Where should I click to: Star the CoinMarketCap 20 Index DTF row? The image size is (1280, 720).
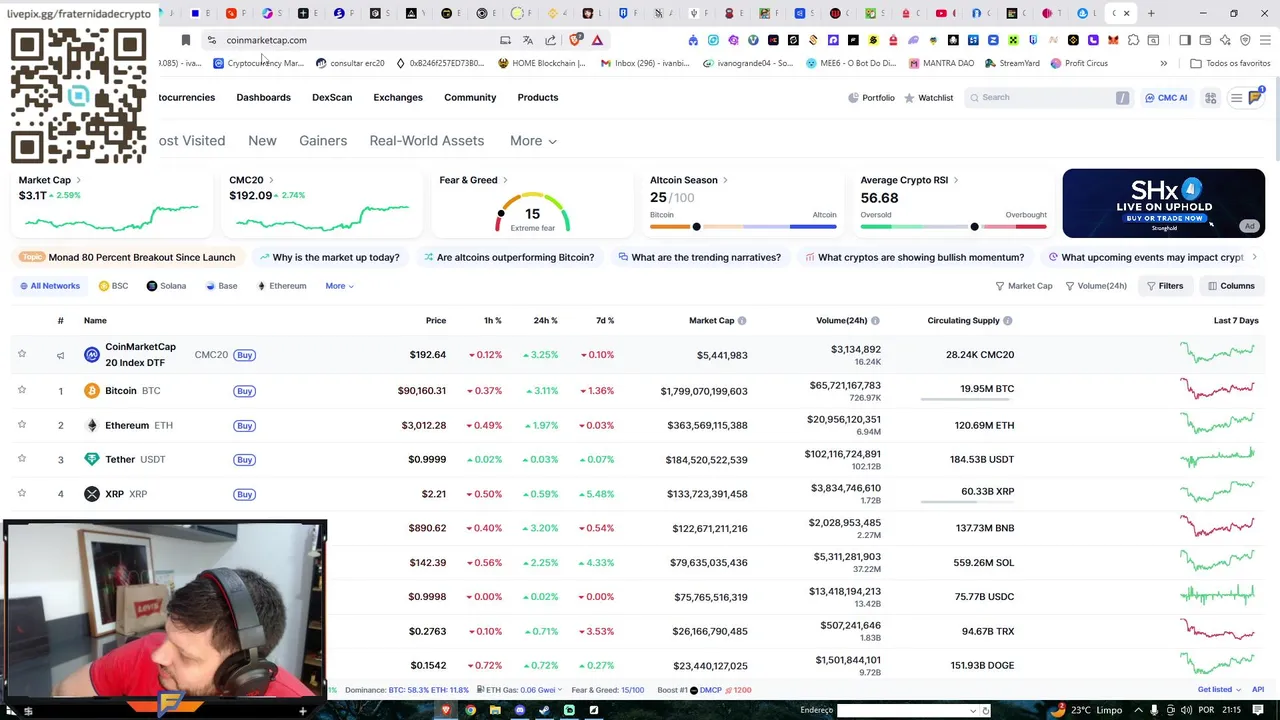22,354
